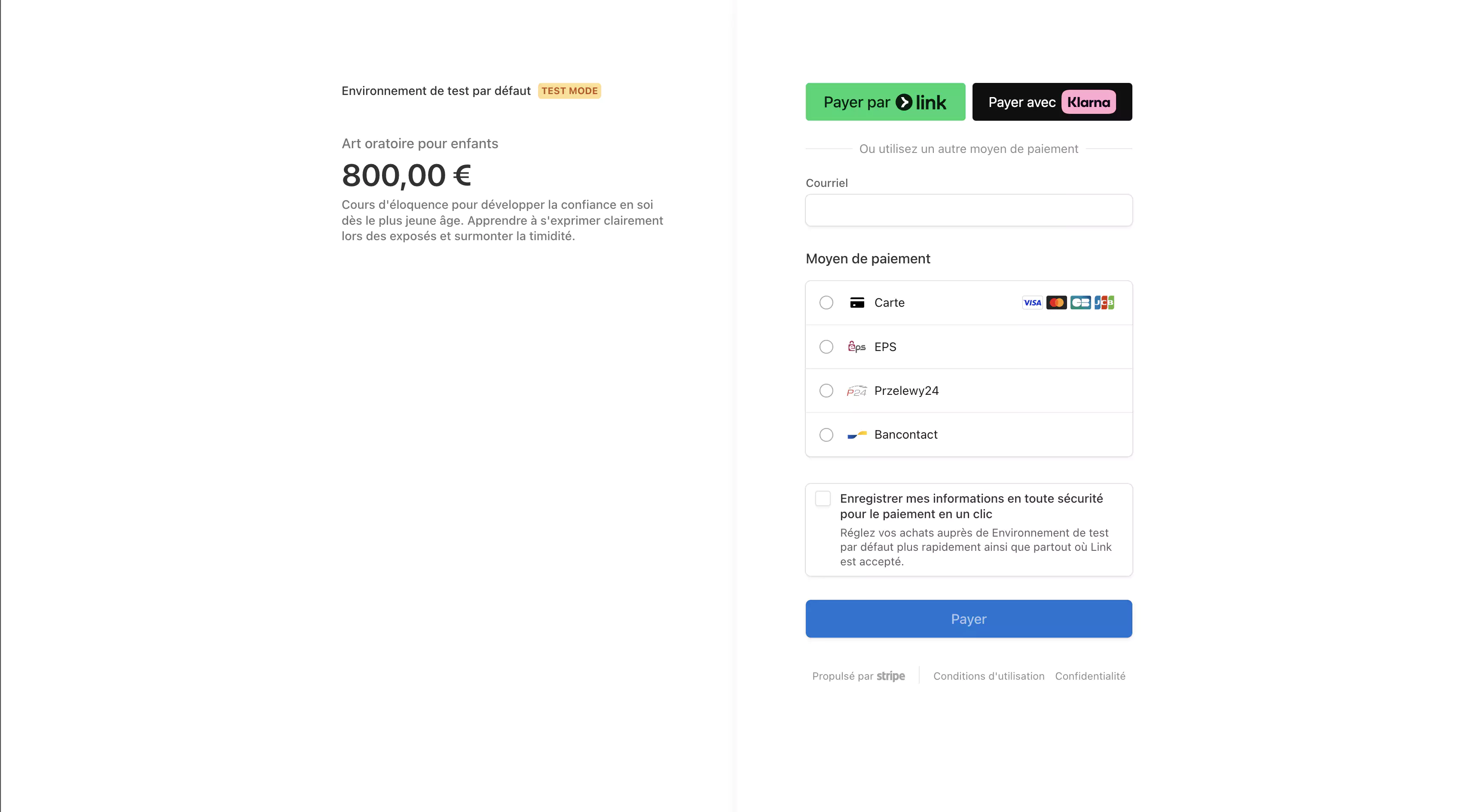Image resolution: width=1468 pixels, height=812 pixels.
Task: Open the Propulsé par Stripe link
Action: point(858,676)
